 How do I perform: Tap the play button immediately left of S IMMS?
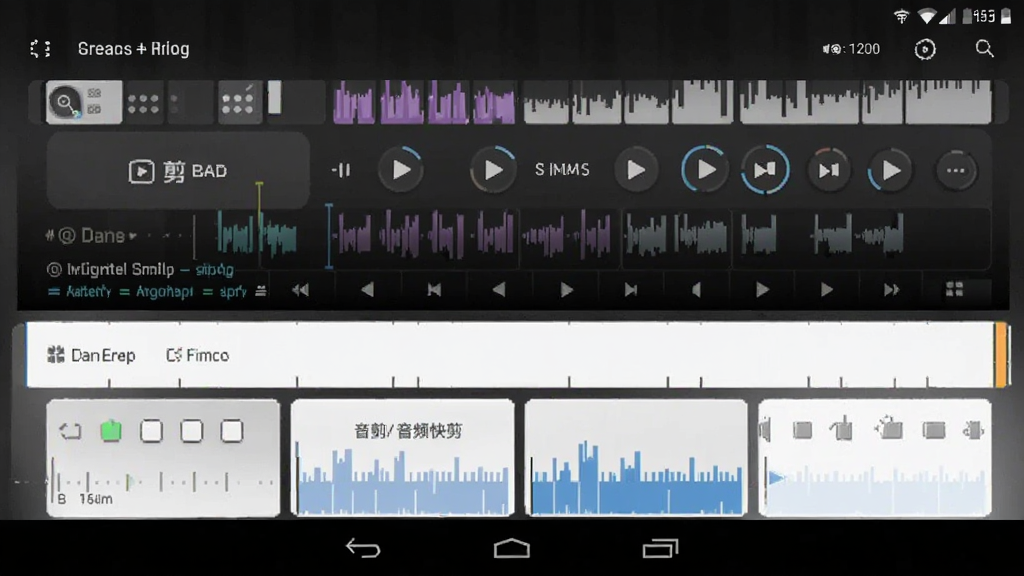click(x=493, y=170)
